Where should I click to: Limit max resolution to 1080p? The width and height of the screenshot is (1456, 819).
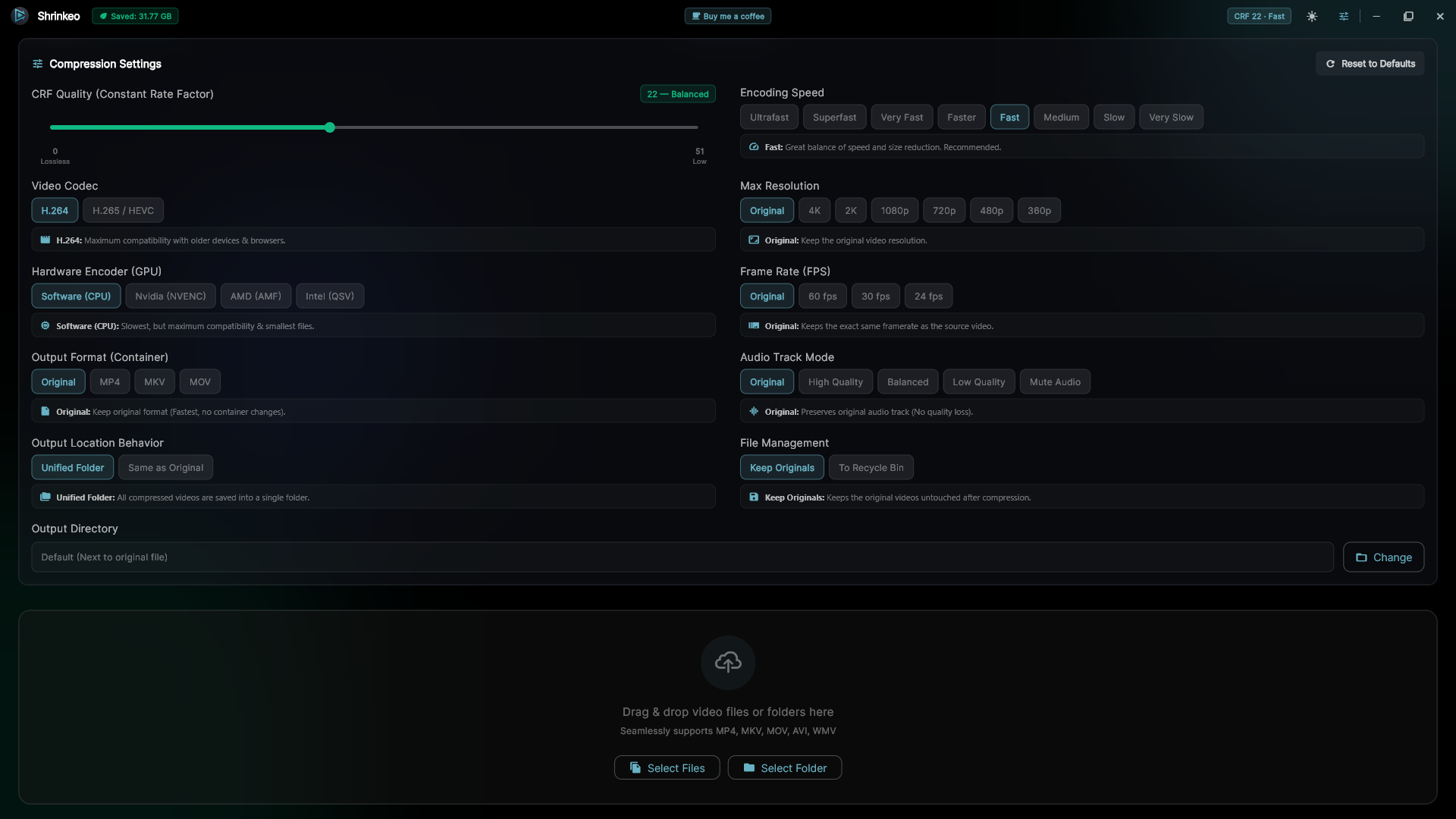[x=895, y=210]
